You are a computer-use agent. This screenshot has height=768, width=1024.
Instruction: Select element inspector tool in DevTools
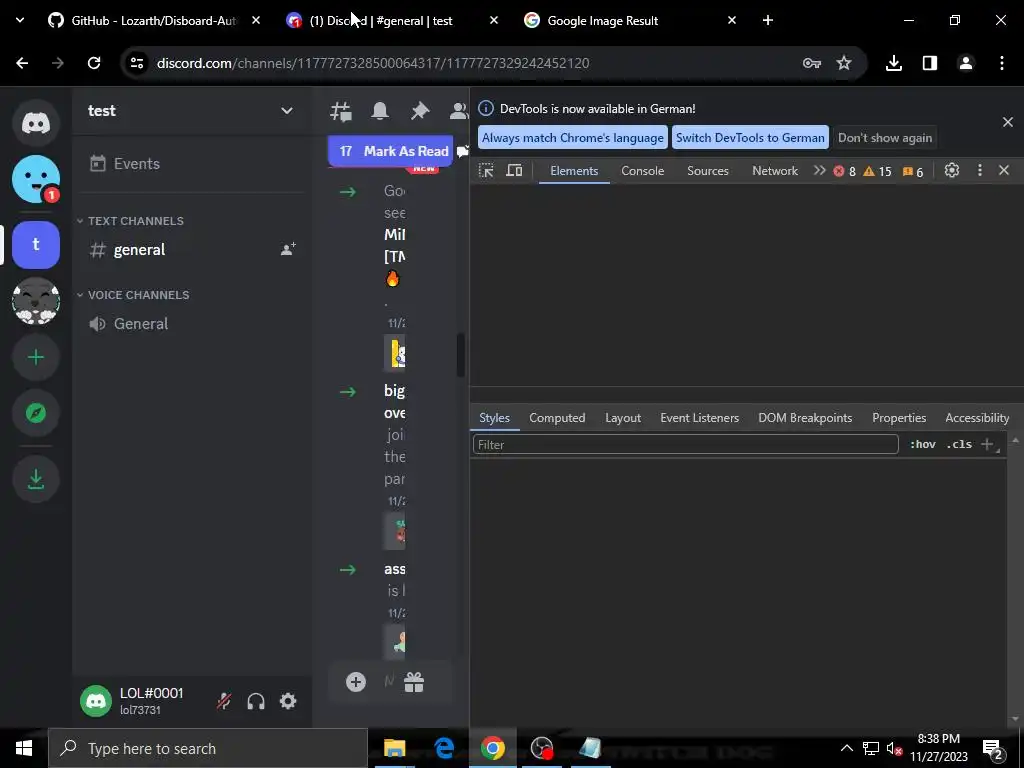tap(486, 171)
